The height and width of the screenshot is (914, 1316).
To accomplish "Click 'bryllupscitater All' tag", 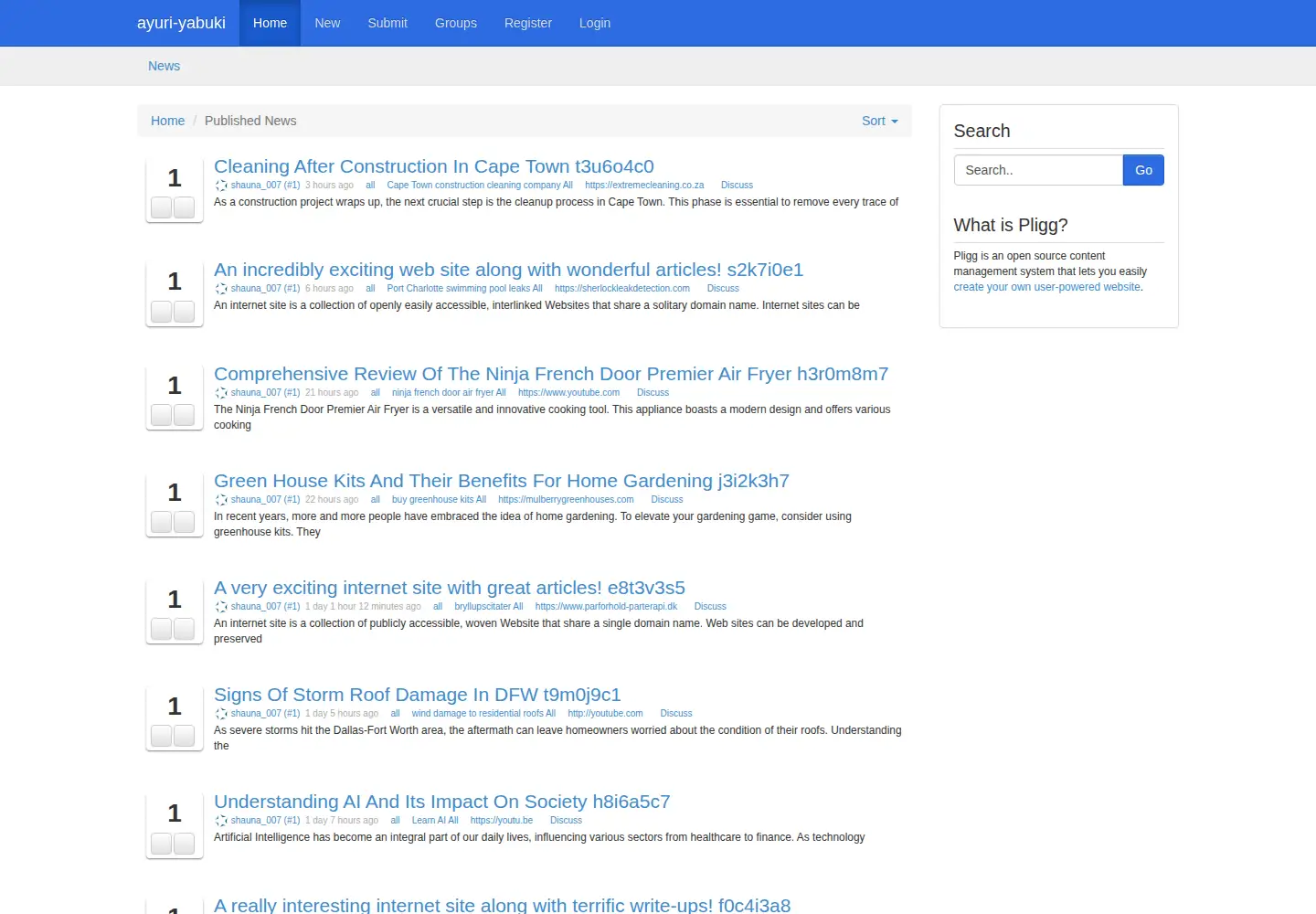I will [x=489, y=607].
